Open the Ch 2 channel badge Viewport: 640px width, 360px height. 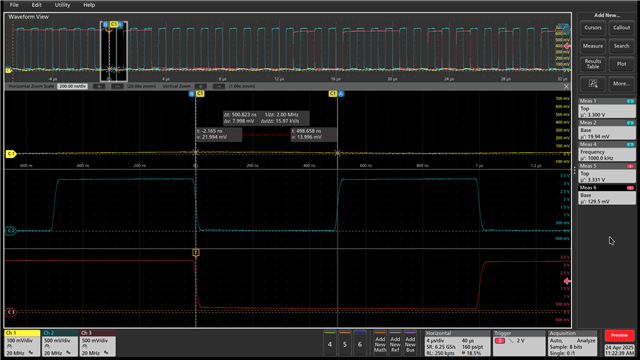60,343
